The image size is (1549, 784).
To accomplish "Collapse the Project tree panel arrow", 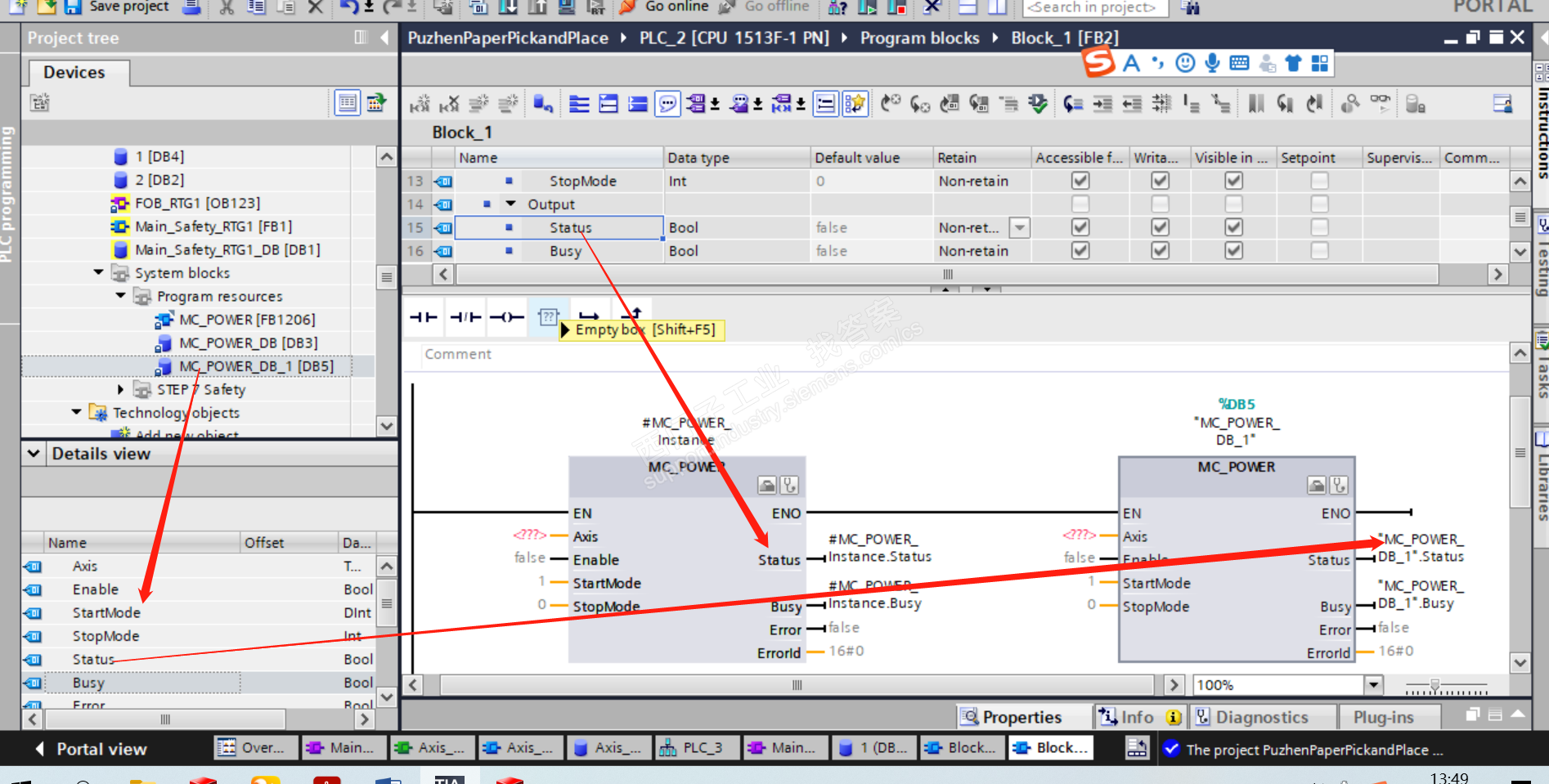I will (384, 38).
